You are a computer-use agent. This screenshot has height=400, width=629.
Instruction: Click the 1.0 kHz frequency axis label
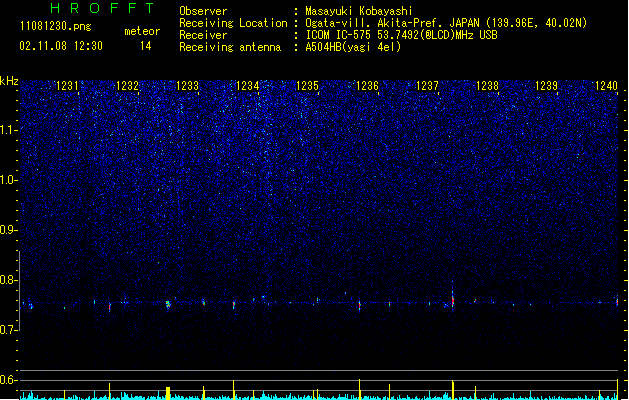pos(9,180)
